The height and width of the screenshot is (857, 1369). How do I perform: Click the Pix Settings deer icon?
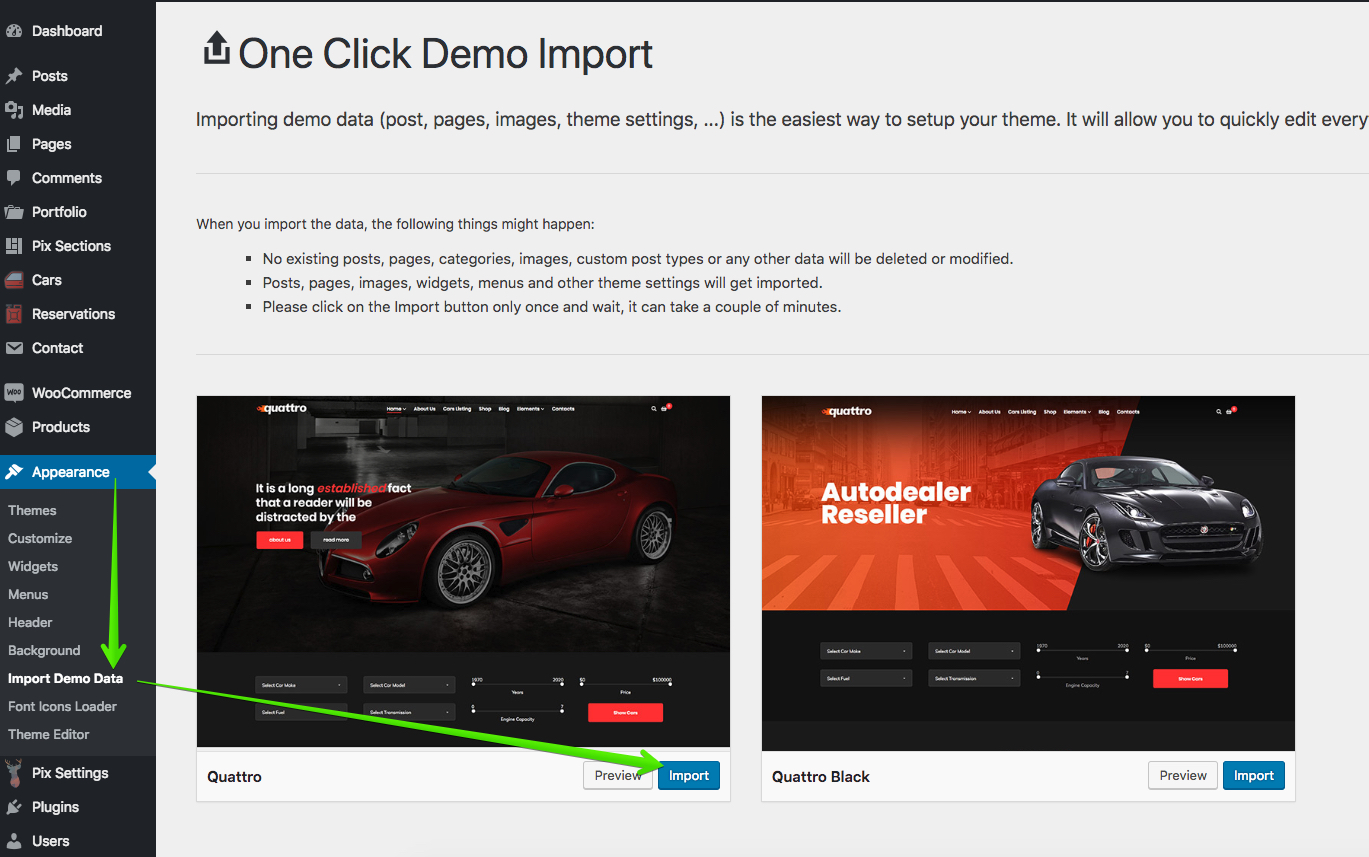pyautogui.click(x=14, y=772)
